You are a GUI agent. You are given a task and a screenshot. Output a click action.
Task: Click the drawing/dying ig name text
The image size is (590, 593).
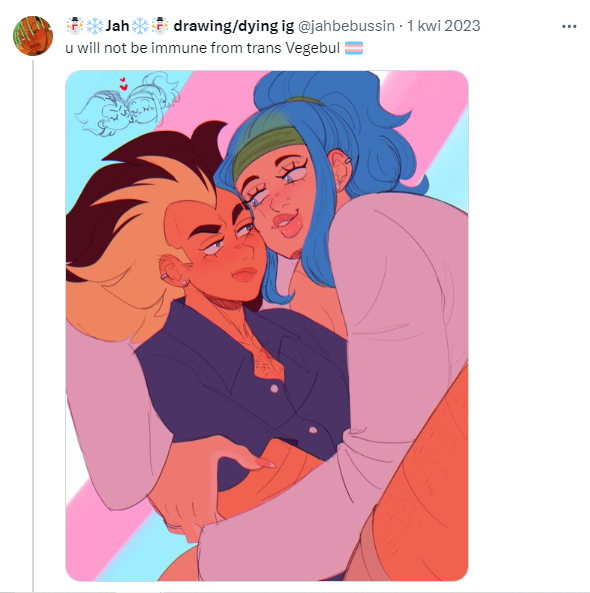tap(233, 26)
